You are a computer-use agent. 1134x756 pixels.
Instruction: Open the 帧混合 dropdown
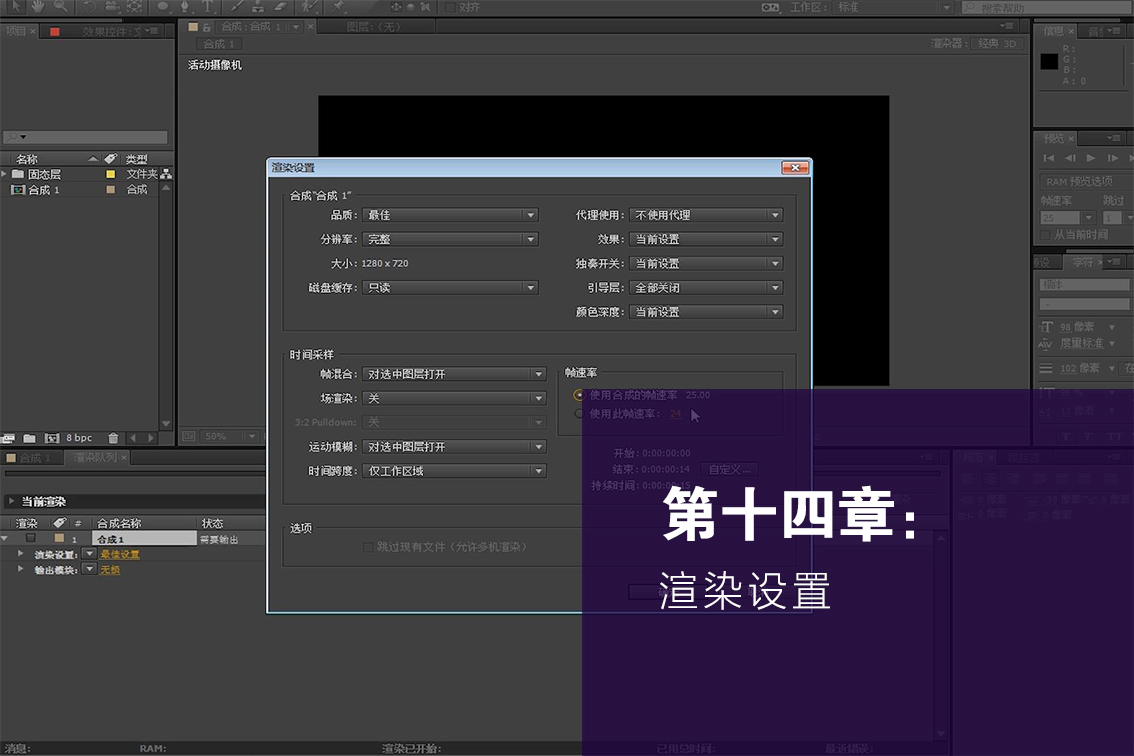tap(454, 374)
